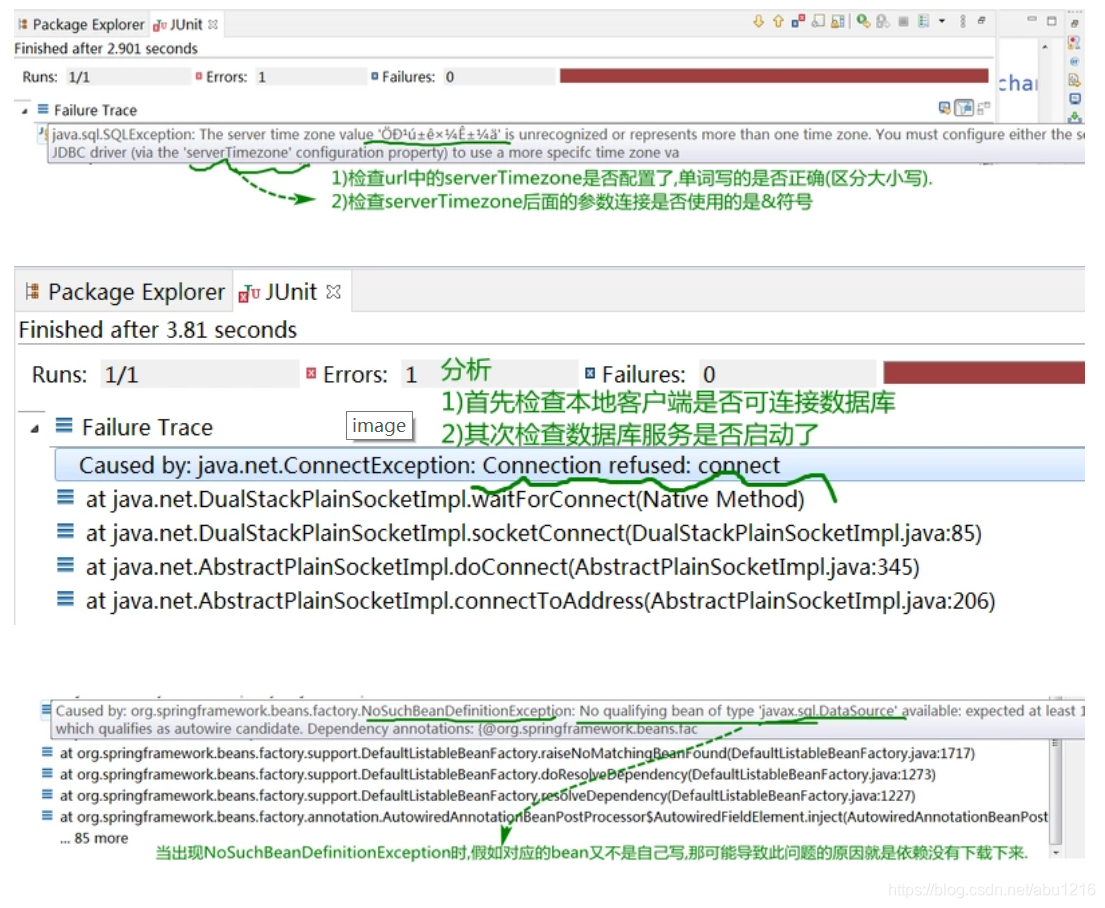Select JUnit tab in 2.901 seconds panel
Image resolution: width=1105 pixels, height=908 pixels.
[x=178, y=25]
